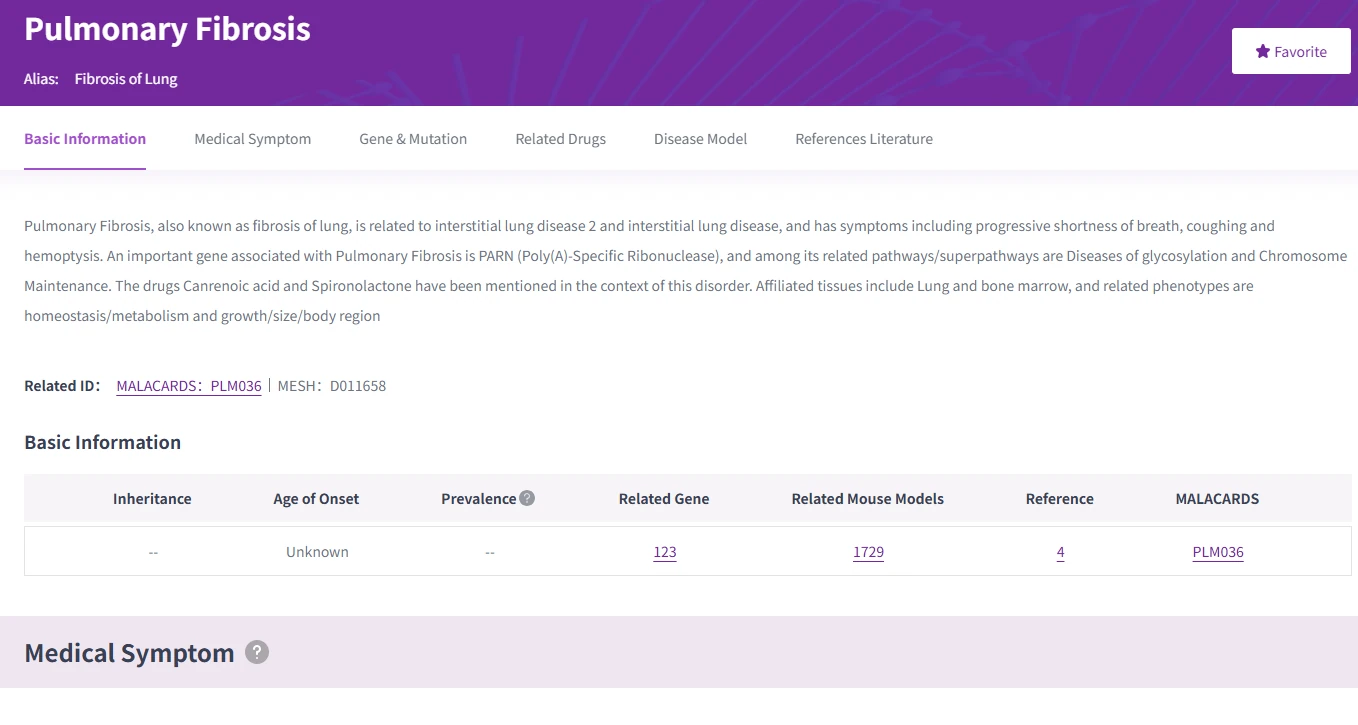Switch to the References Literature tab
The width and height of the screenshot is (1358, 725).
tap(864, 139)
